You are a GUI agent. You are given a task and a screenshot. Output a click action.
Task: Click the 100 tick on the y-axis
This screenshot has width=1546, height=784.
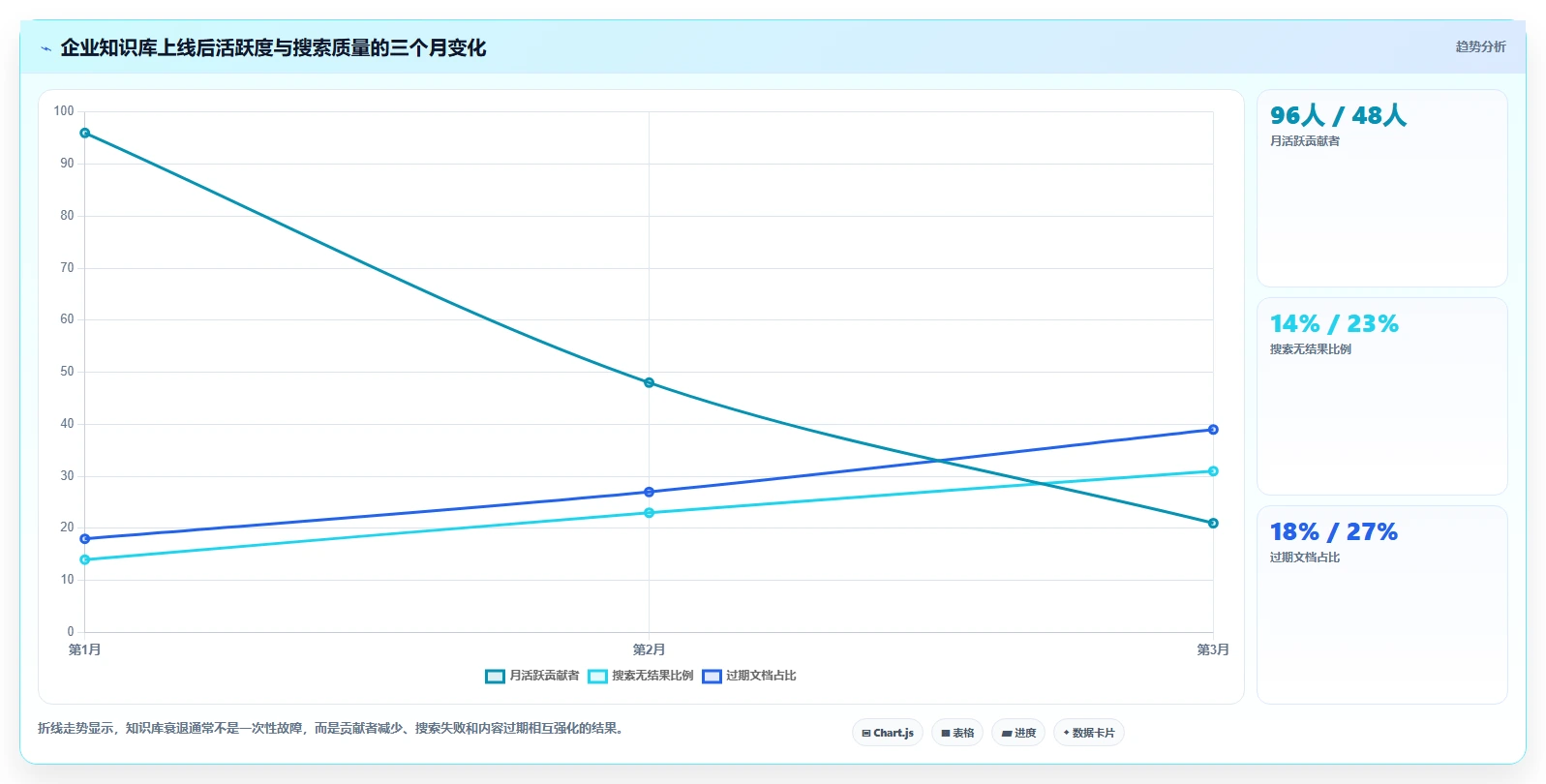coord(64,111)
